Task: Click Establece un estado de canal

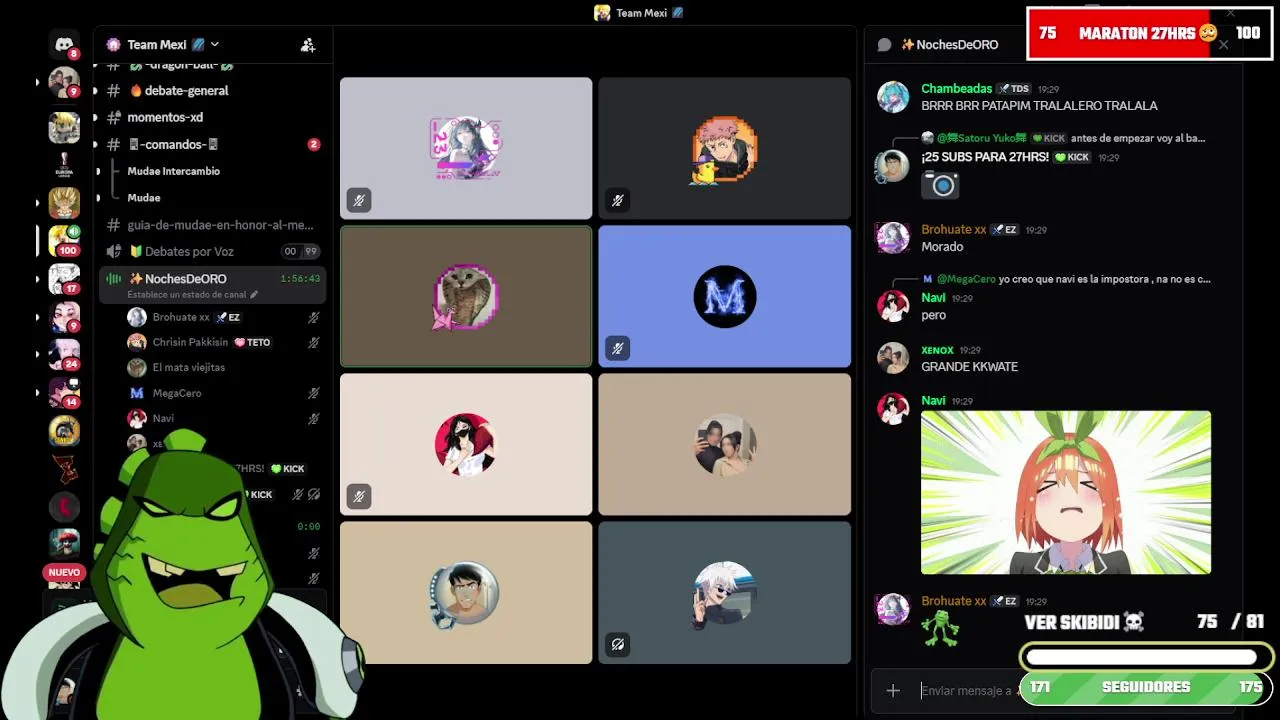Action: tap(192, 295)
